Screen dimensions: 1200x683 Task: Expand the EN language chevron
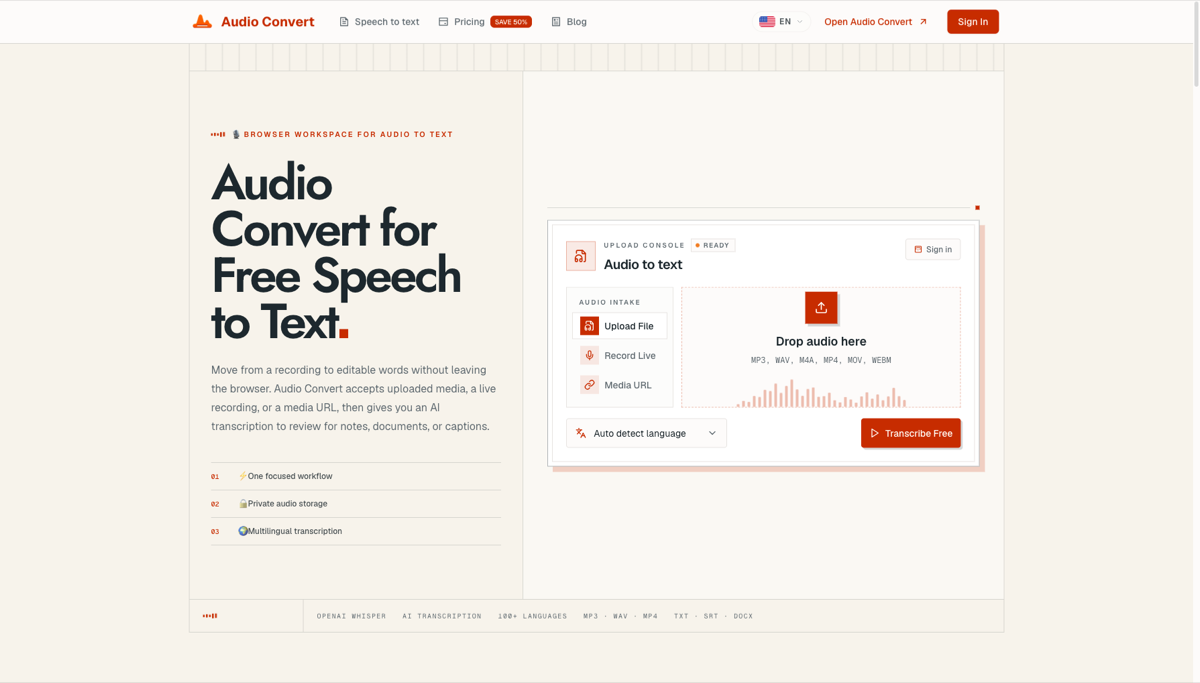(x=800, y=22)
